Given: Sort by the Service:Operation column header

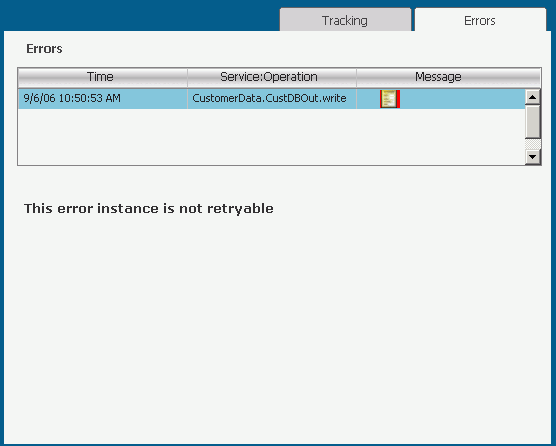Looking at the screenshot, I should coord(272,77).
